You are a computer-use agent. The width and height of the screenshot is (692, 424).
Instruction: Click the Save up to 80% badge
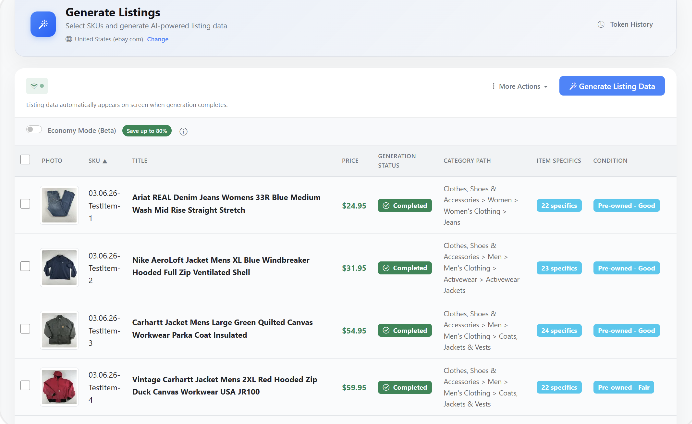[147, 131]
